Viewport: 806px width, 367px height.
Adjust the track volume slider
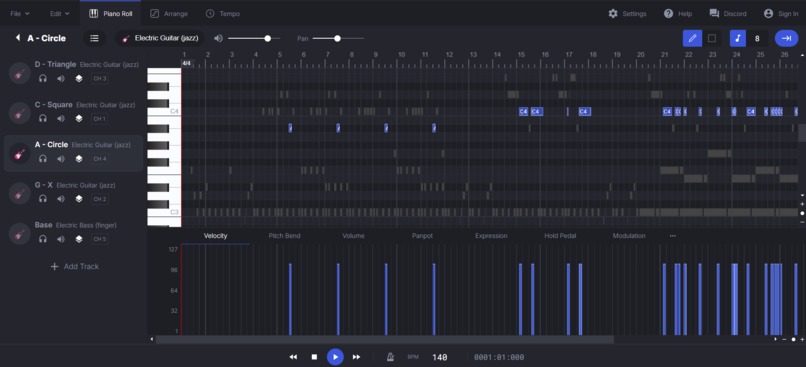coord(254,38)
